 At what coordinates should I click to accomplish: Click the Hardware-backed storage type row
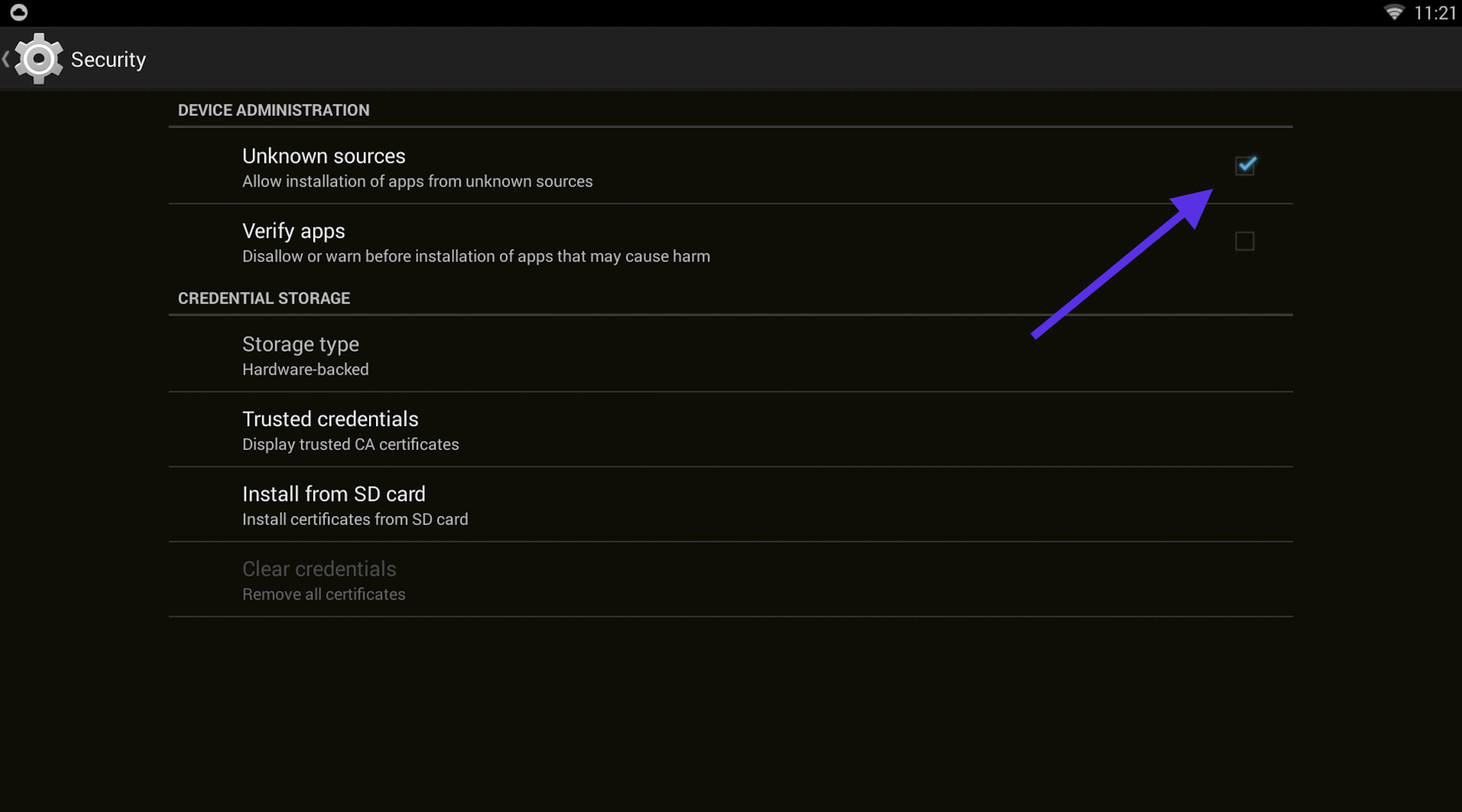[x=305, y=369]
